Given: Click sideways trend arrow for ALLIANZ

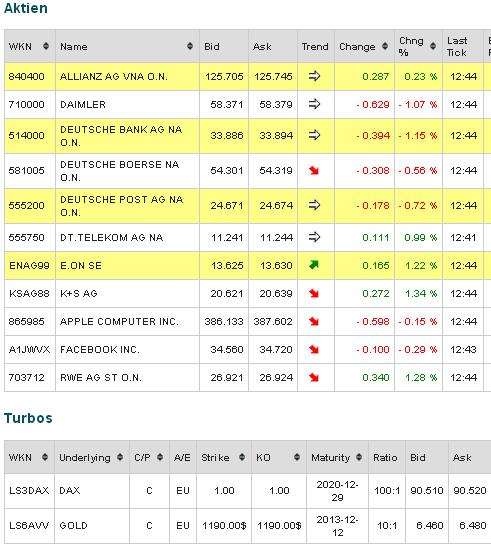Looking at the screenshot, I should point(314,76).
